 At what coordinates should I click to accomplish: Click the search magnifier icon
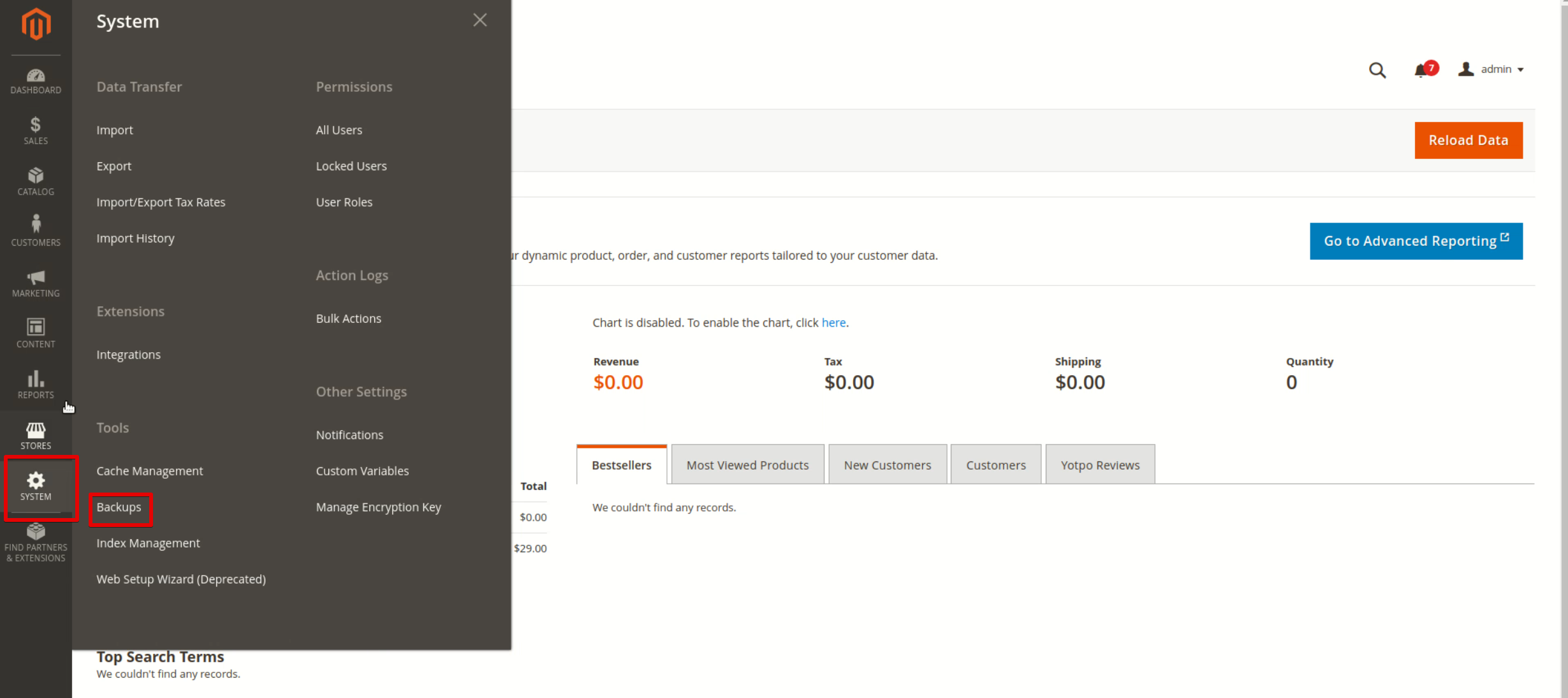click(1377, 70)
